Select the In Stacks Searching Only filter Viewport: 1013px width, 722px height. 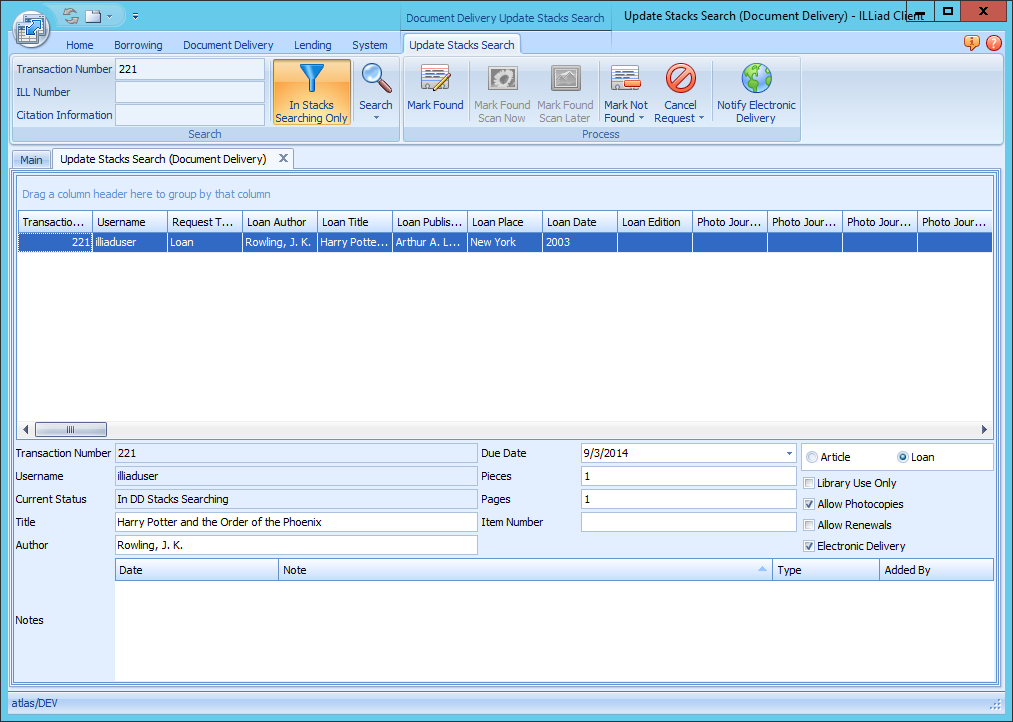point(311,92)
